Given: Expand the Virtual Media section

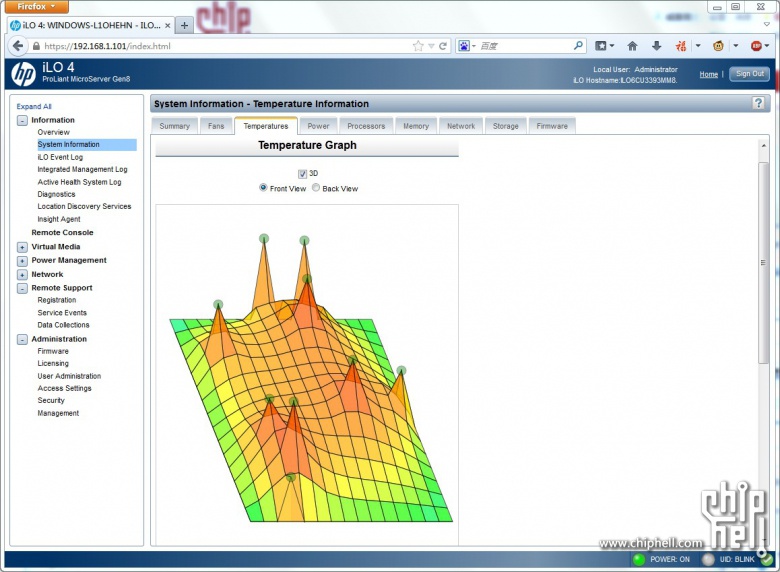Looking at the screenshot, I should coord(22,247).
